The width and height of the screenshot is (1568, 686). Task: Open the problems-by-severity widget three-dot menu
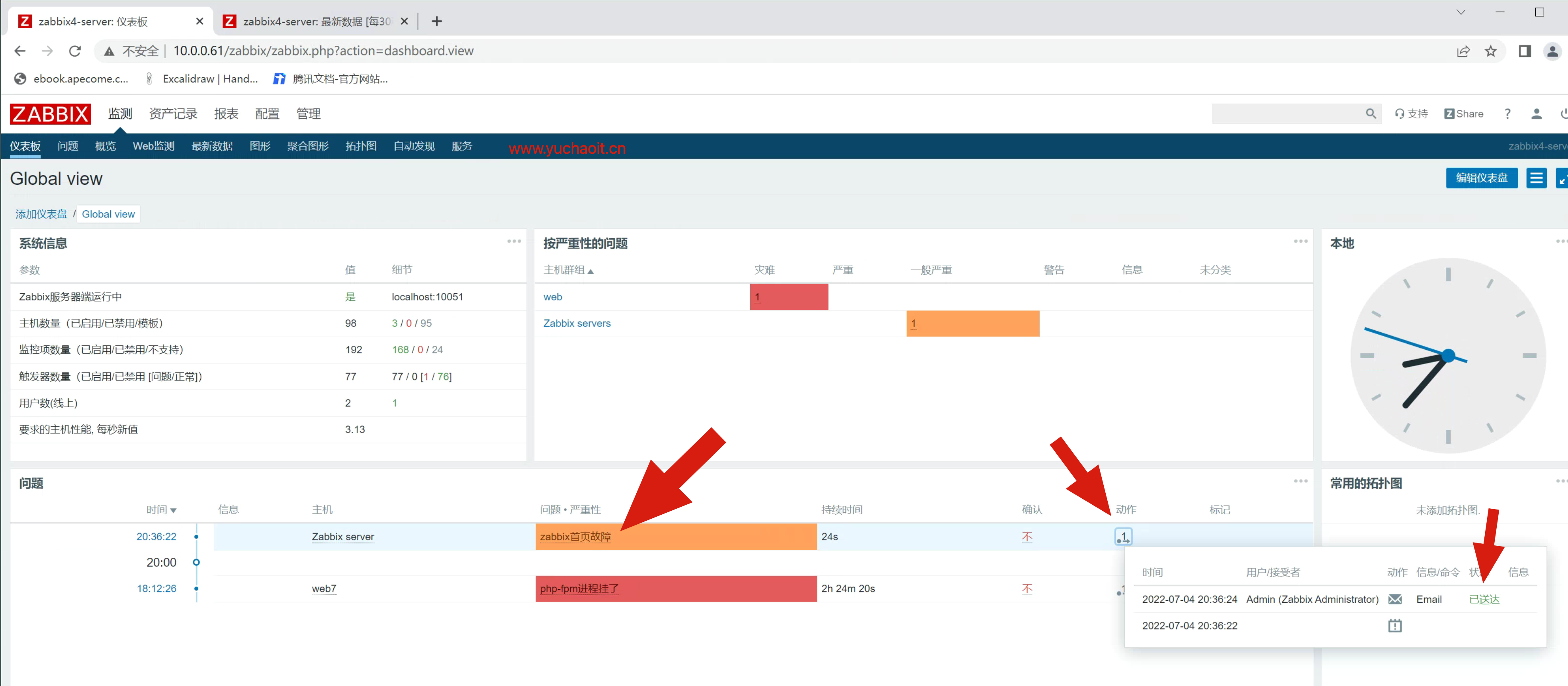[1300, 241]
